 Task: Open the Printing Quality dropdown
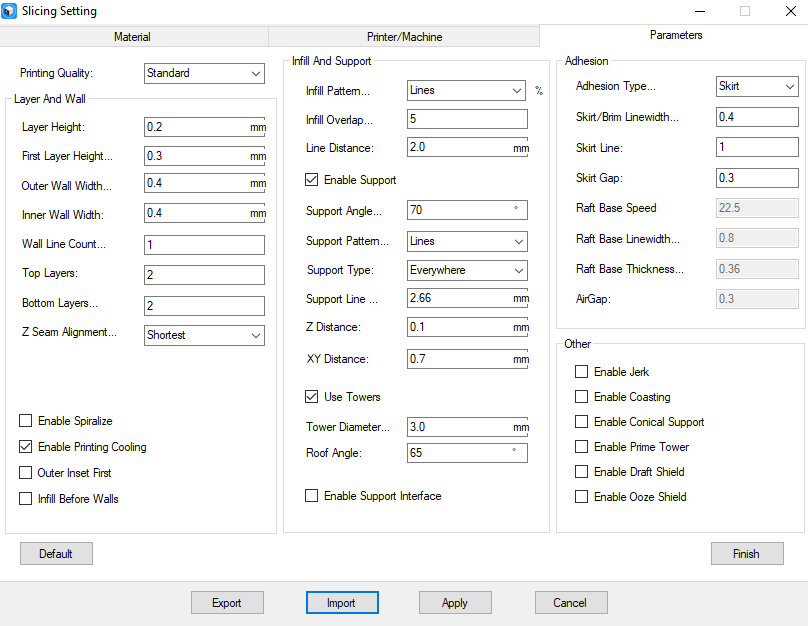point(204,73)
